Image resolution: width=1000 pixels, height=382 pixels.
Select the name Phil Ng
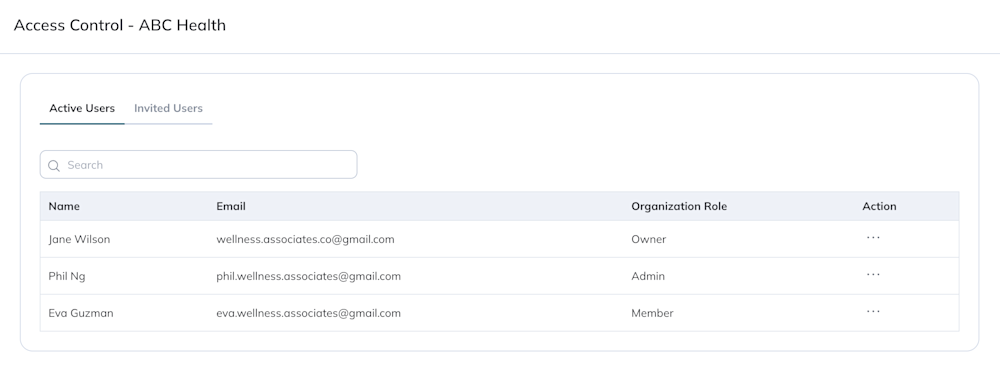(67, 276)
